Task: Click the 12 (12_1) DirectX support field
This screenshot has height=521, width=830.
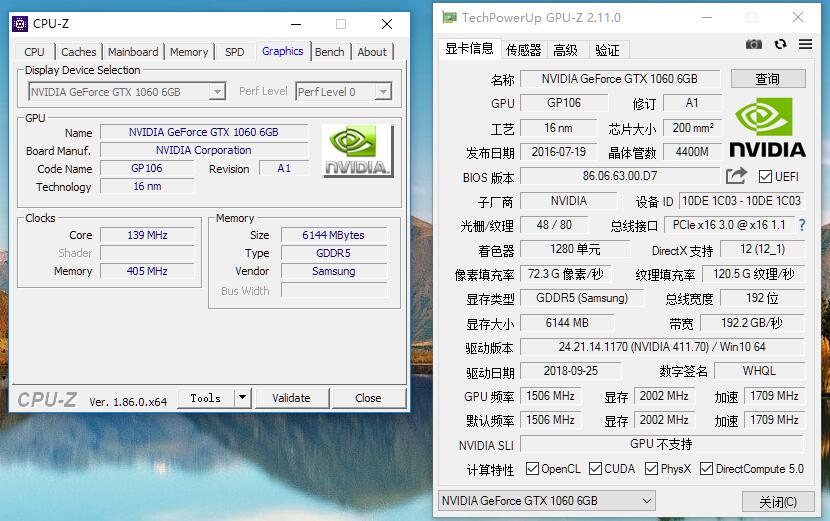Action: 762,249
